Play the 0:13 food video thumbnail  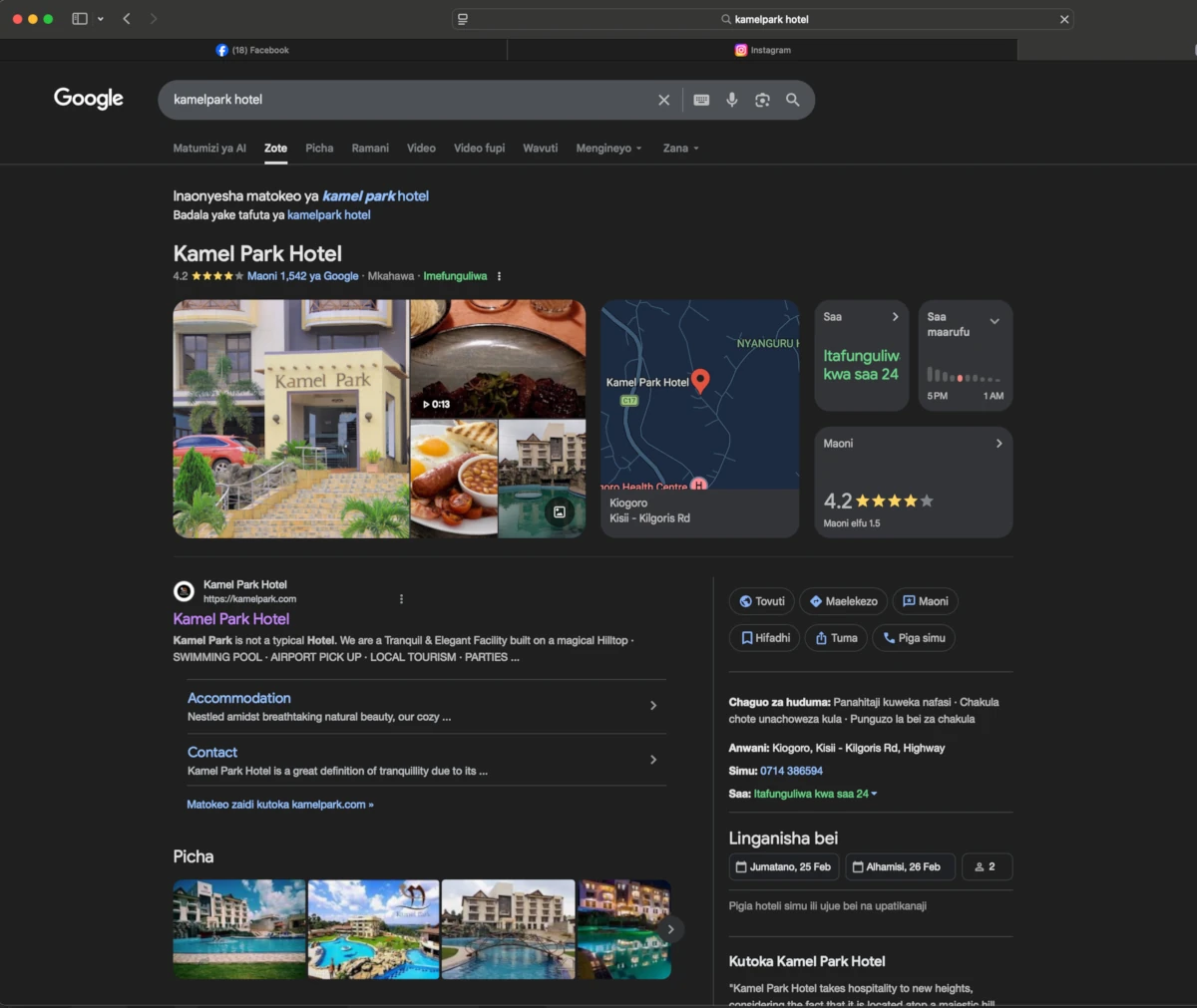(498, 359)
